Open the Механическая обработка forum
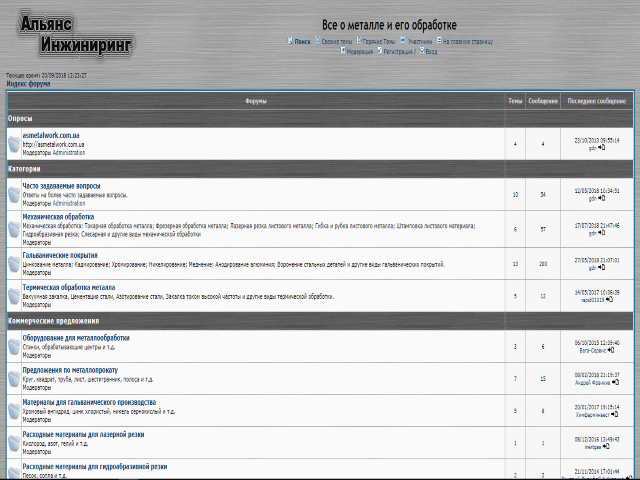This screenshot has width=640, height=480. coord(58,216)
